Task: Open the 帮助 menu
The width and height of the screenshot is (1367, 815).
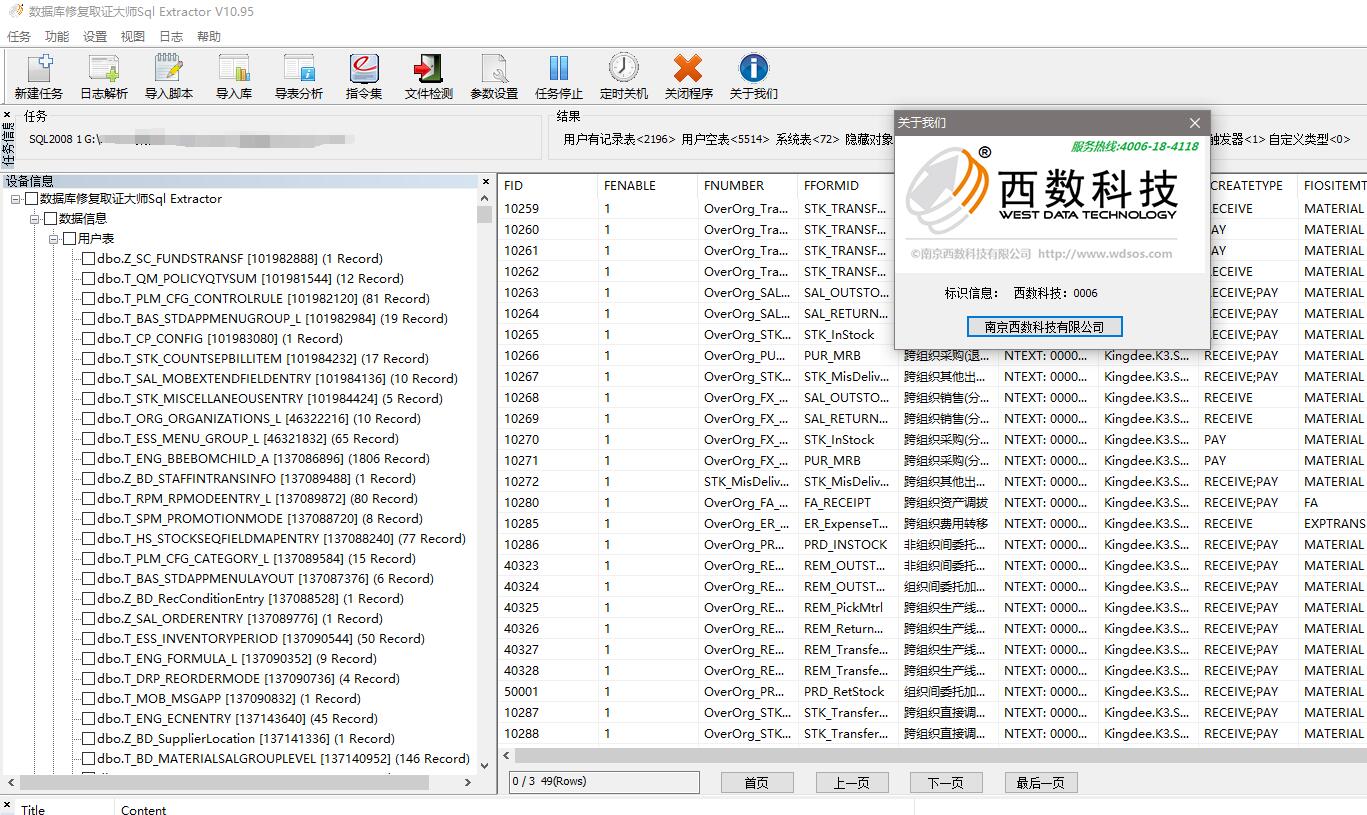Action: click(209, 37)
